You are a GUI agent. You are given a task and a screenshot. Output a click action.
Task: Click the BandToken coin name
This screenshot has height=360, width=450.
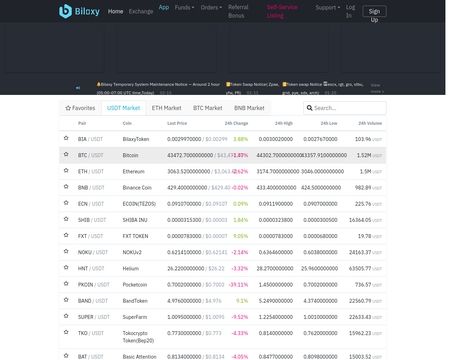point(135,301)
